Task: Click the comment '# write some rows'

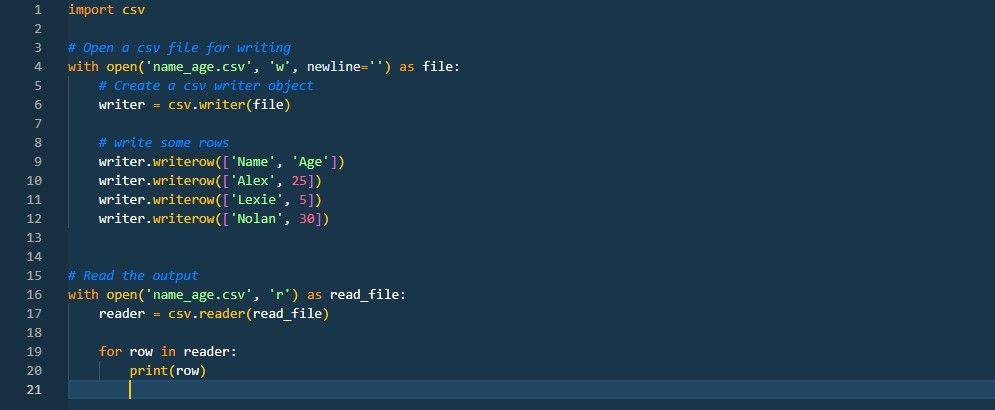Action: tap(164, 143)
